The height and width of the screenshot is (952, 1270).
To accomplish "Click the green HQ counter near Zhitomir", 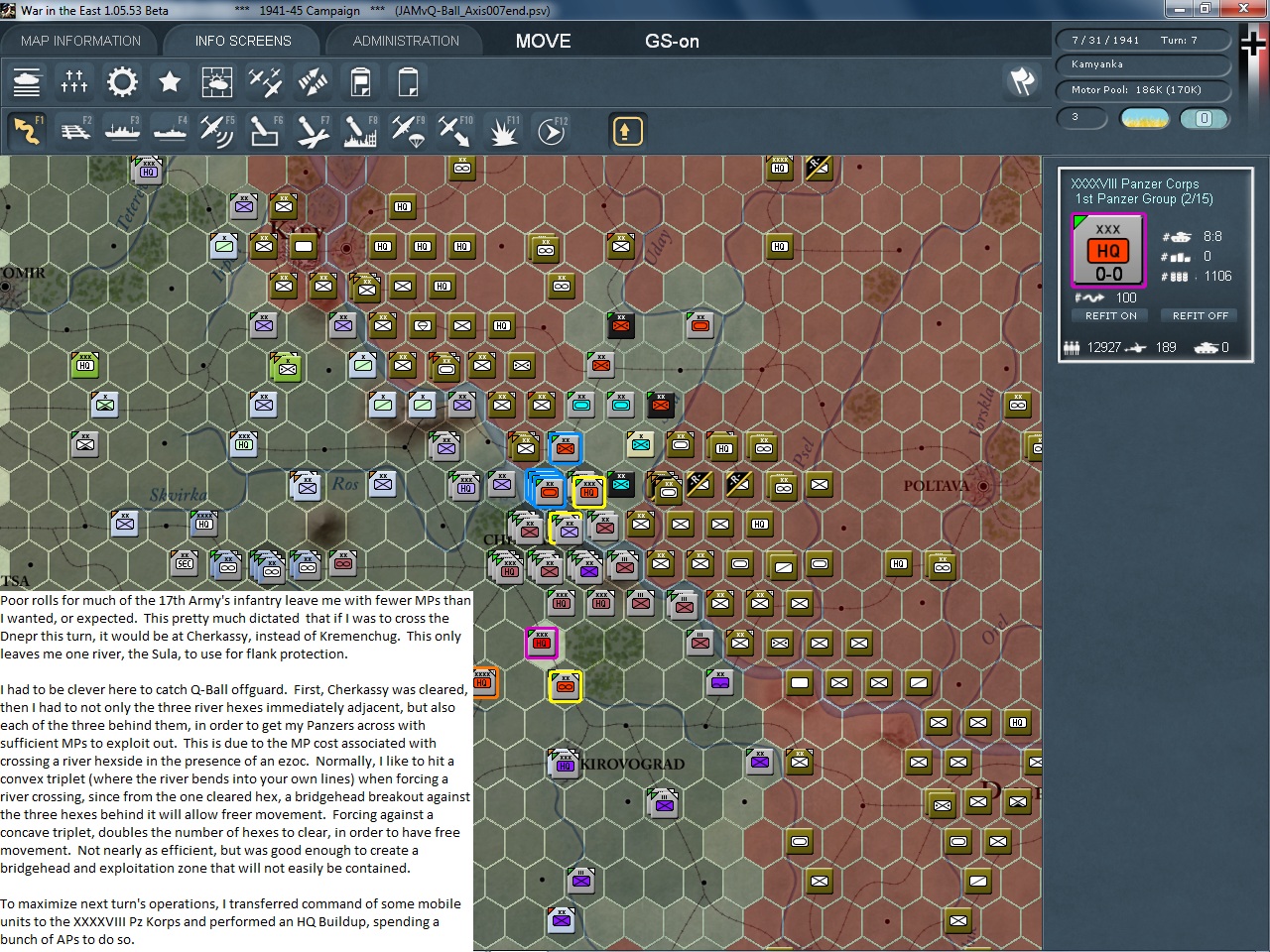I will [x=85, y=364].
